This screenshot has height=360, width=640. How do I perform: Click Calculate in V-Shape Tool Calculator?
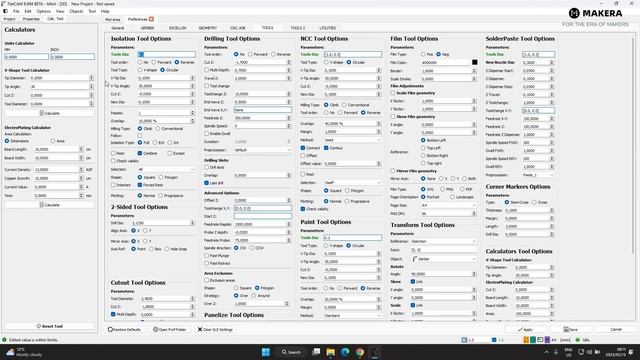point(49,113)
